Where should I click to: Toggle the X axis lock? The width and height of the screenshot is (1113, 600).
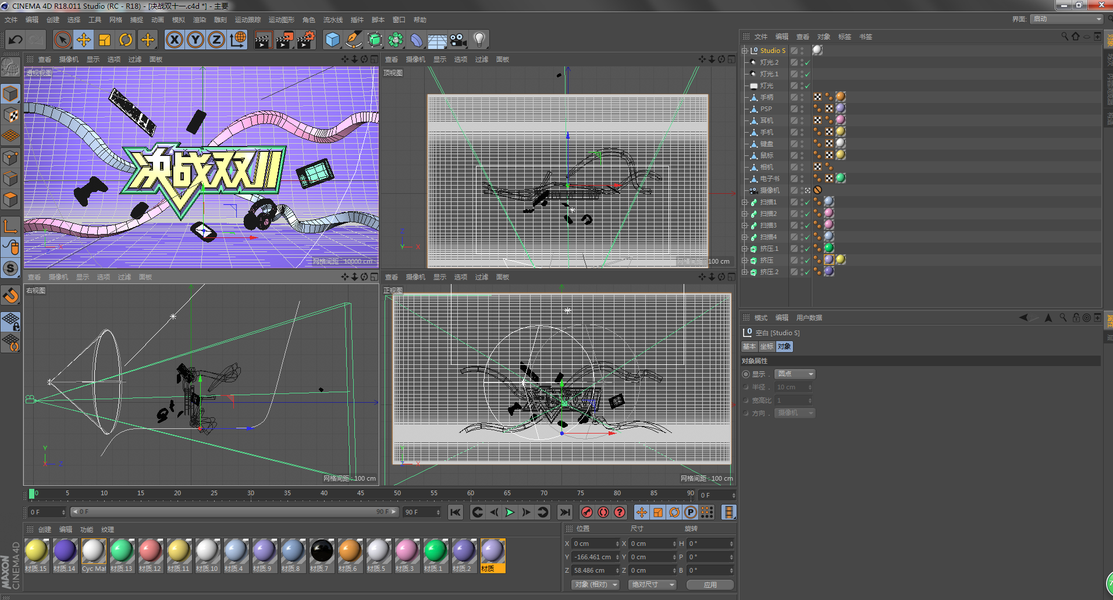(175, 40)
